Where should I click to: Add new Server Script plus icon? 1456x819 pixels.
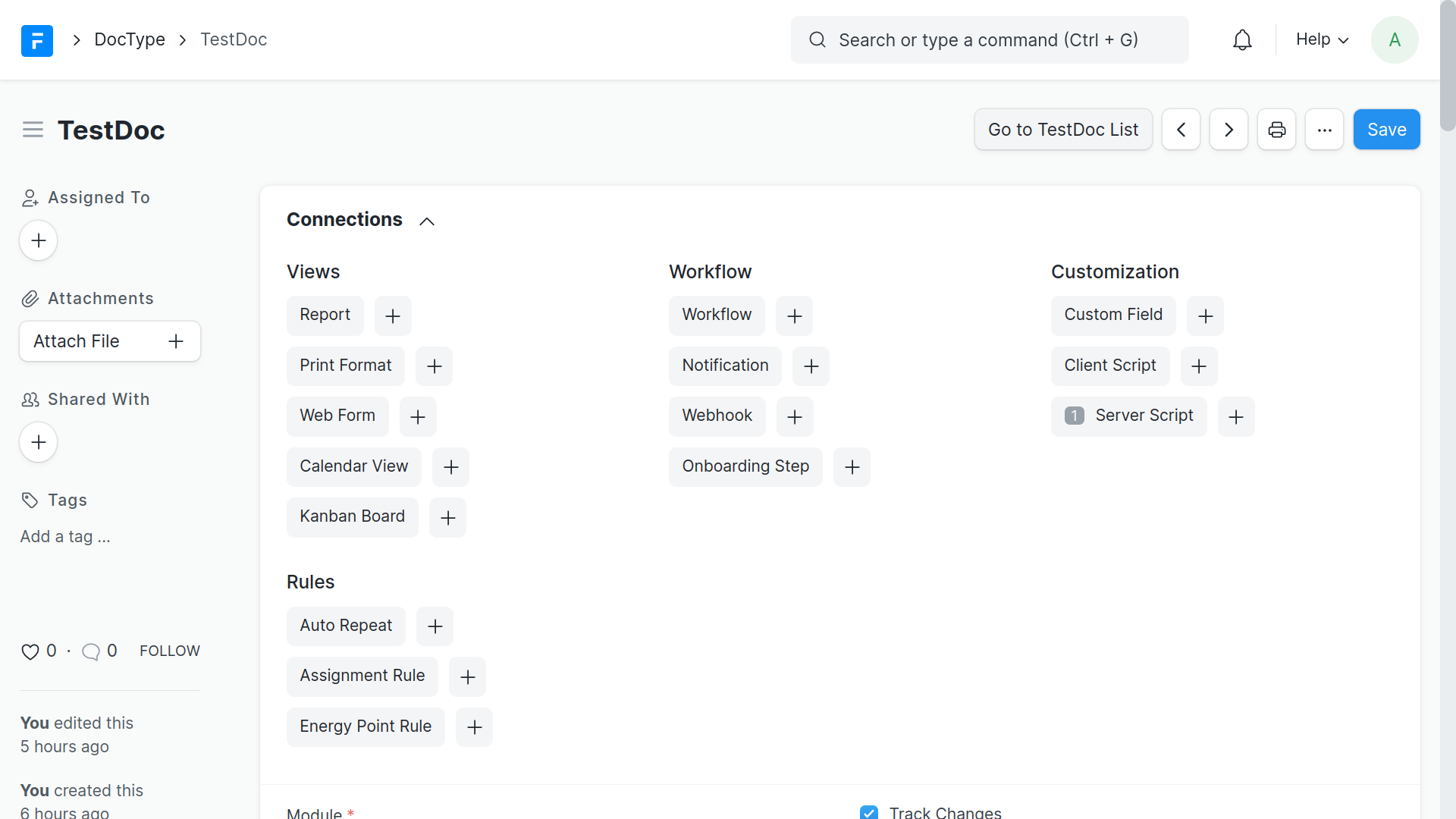[x=1236, y=416]
